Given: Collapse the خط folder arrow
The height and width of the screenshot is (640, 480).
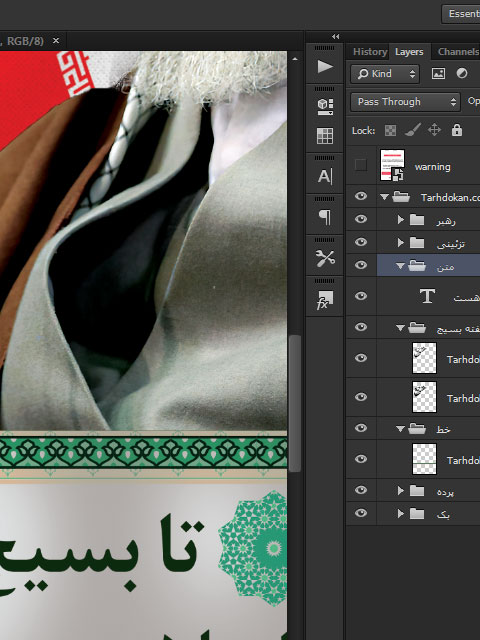Looking at the screenshot, I should click(x=400, y=429).
